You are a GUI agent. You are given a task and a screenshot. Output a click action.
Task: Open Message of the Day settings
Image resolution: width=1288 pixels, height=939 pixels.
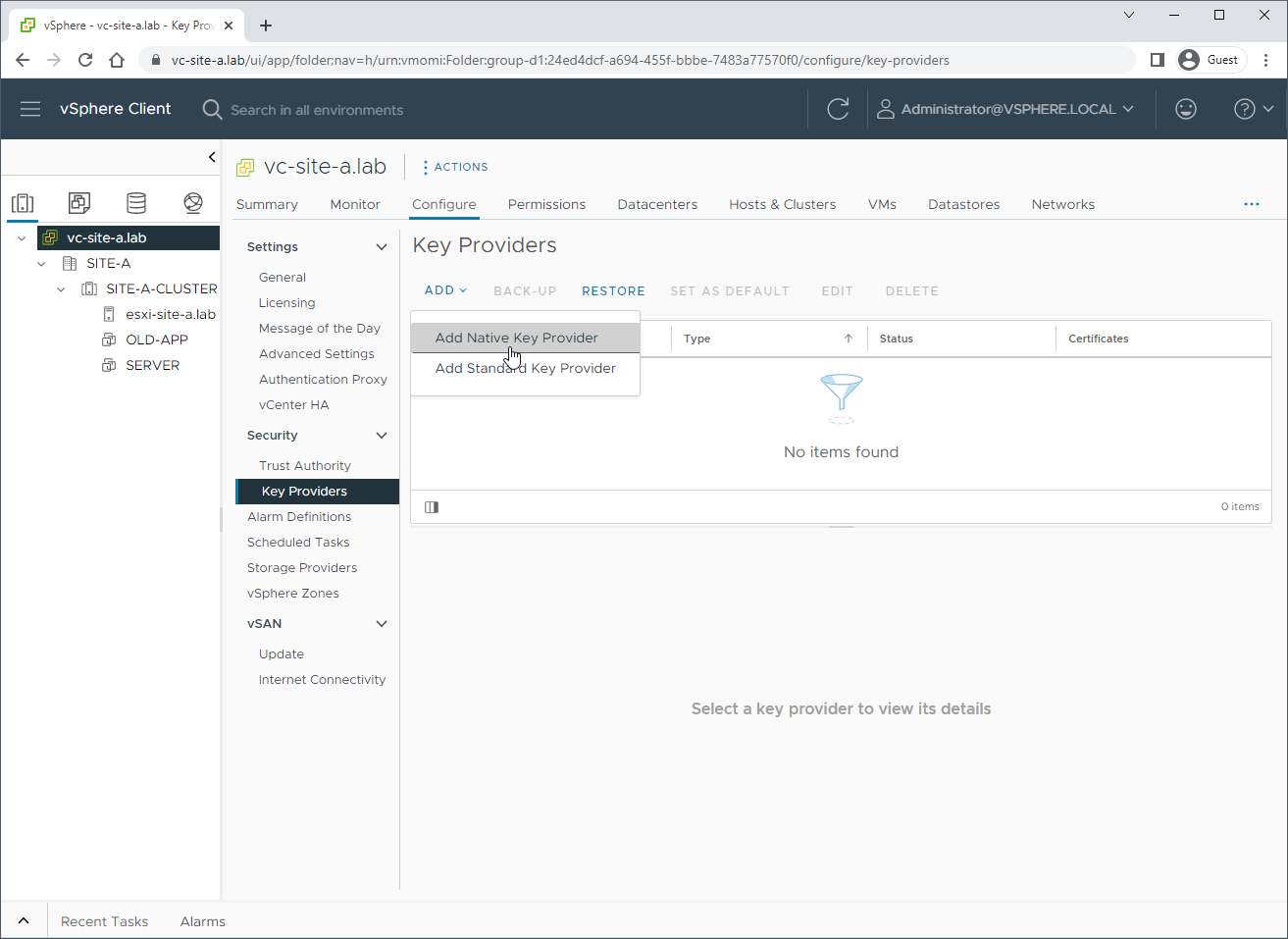click(319, 329)
